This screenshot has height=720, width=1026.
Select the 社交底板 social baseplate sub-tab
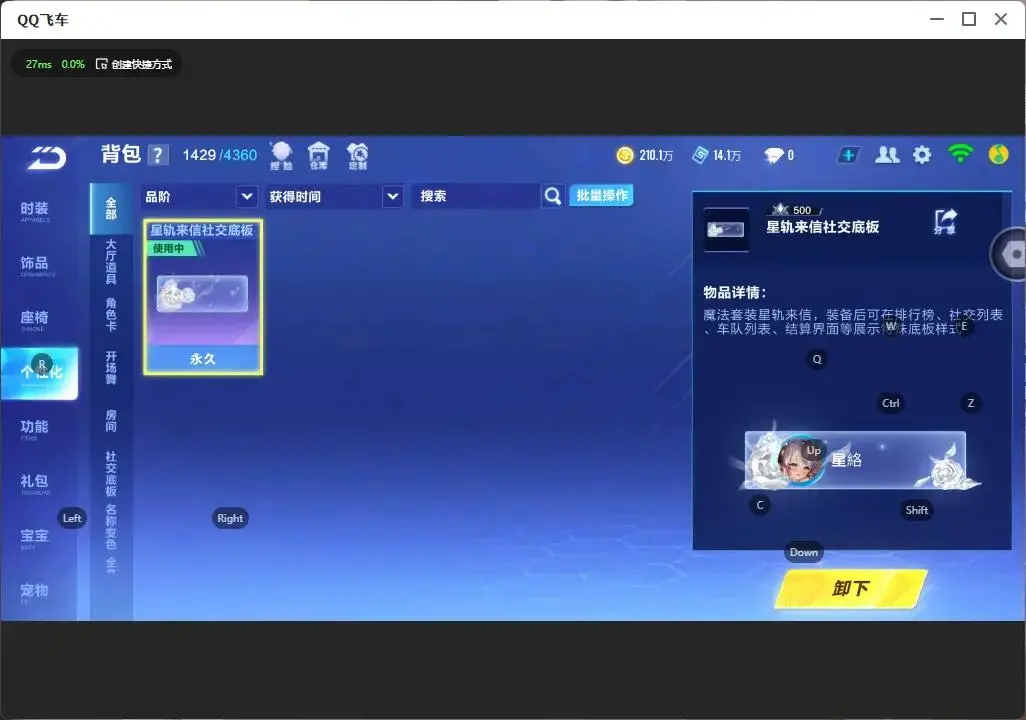coord(111,473)
